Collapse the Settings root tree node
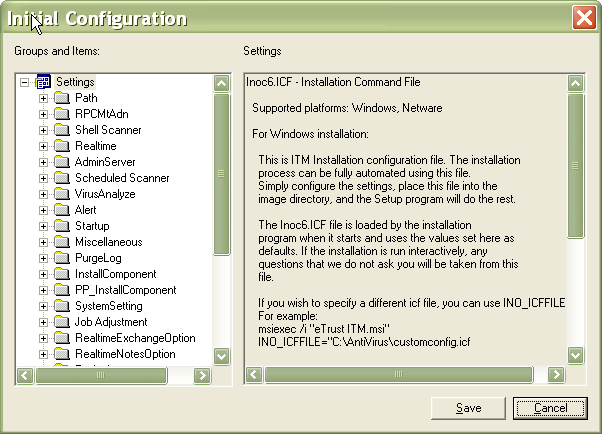Viewport: 602px width, 434px height. coord(24,82)
